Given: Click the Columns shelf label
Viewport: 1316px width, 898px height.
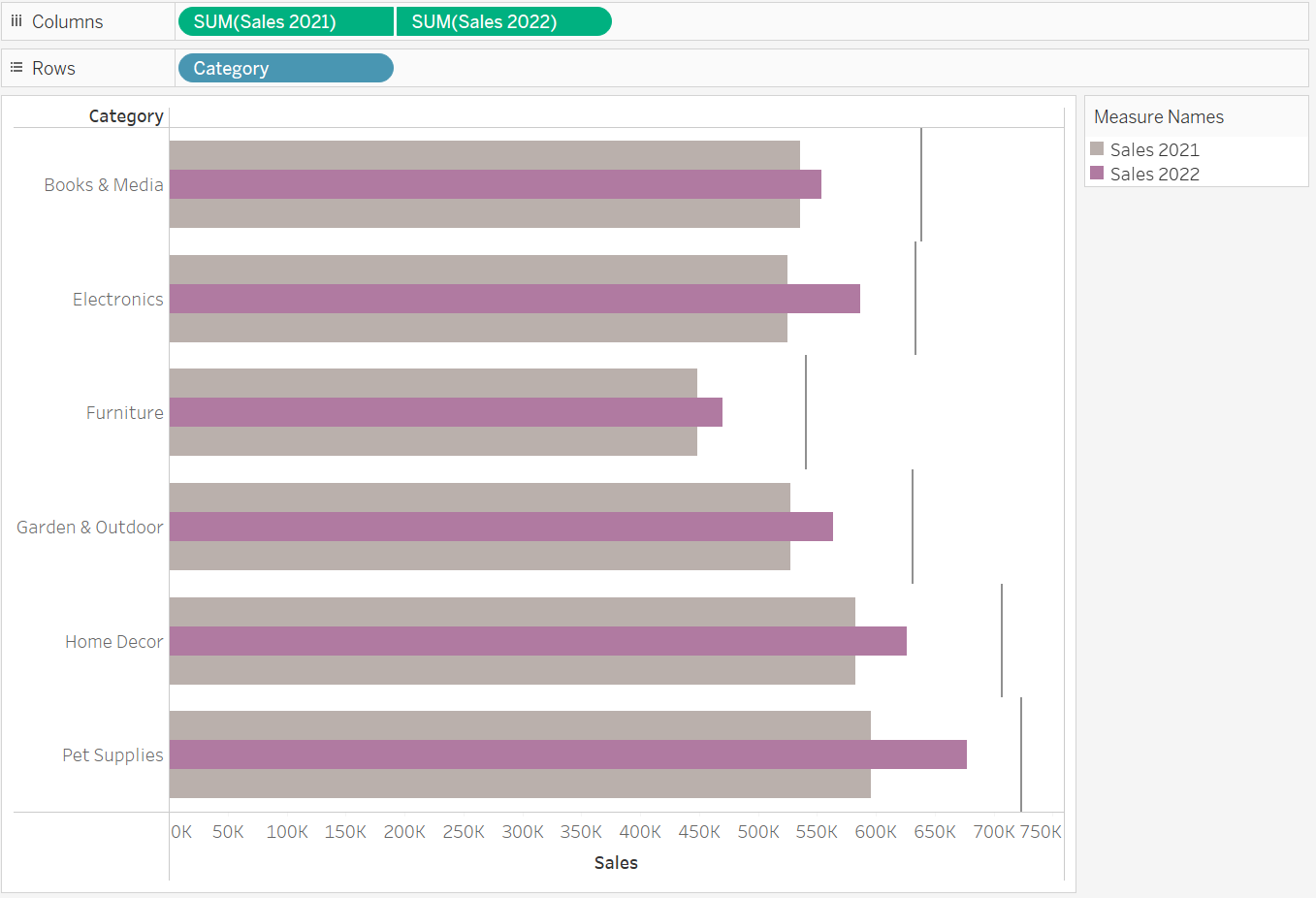Looking at the screenshot, I should [x=67, y=21].
